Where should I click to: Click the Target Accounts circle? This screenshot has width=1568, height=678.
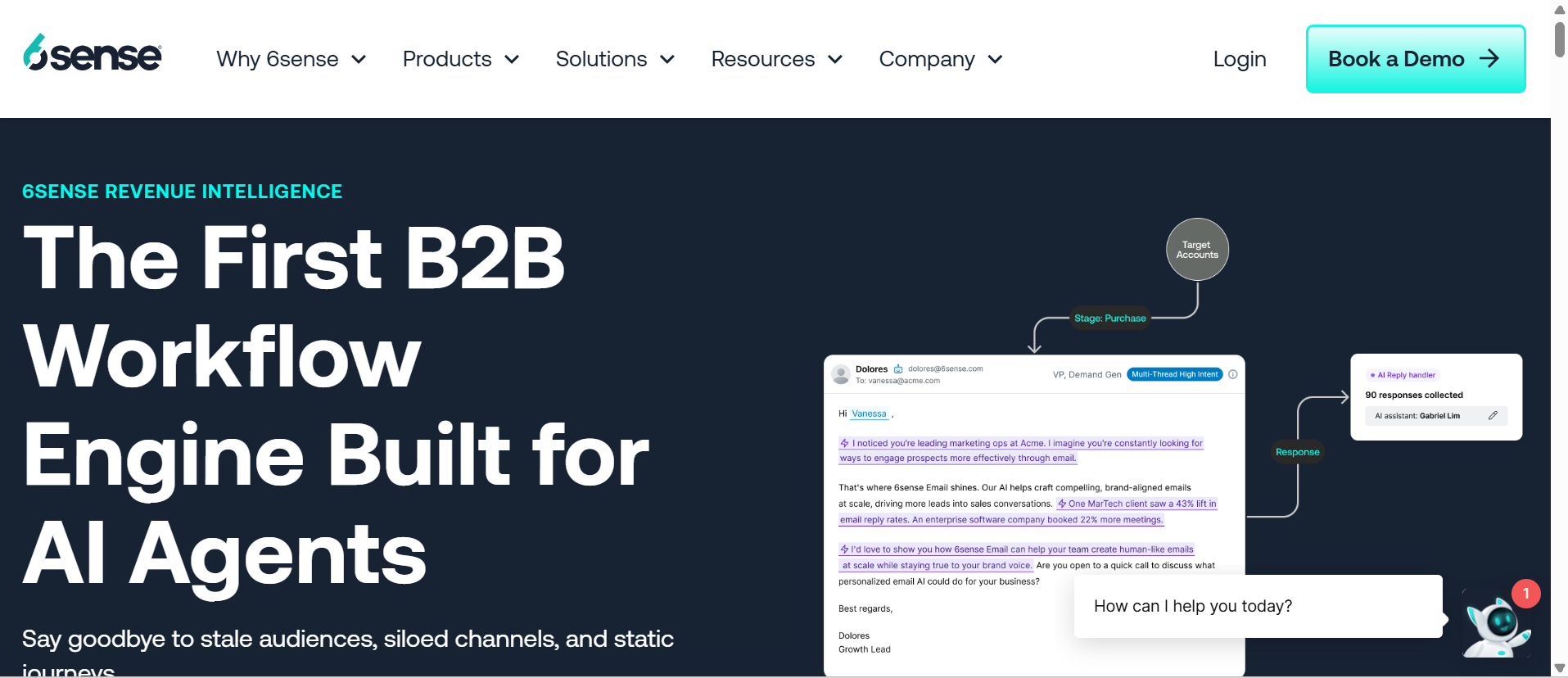1197,250
